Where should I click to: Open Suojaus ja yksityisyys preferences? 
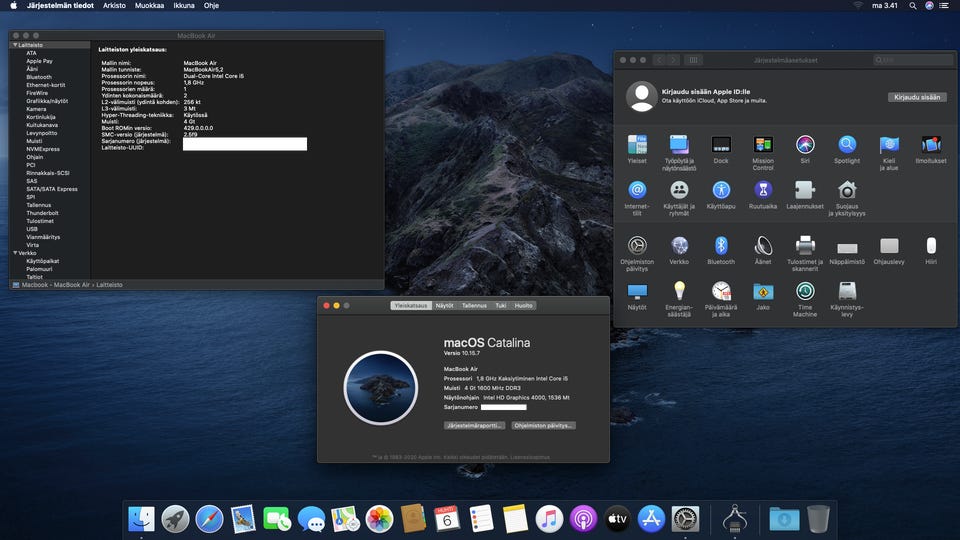(847, 190)
